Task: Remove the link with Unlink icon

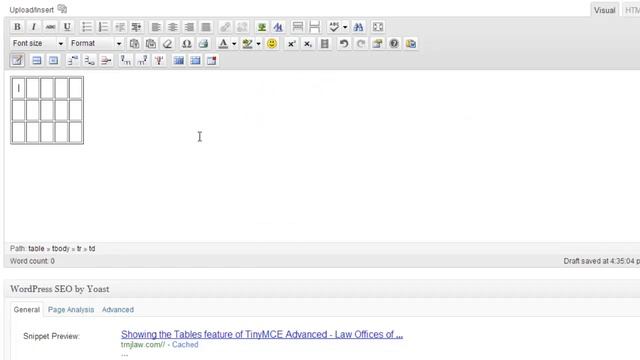Action: 242,27
